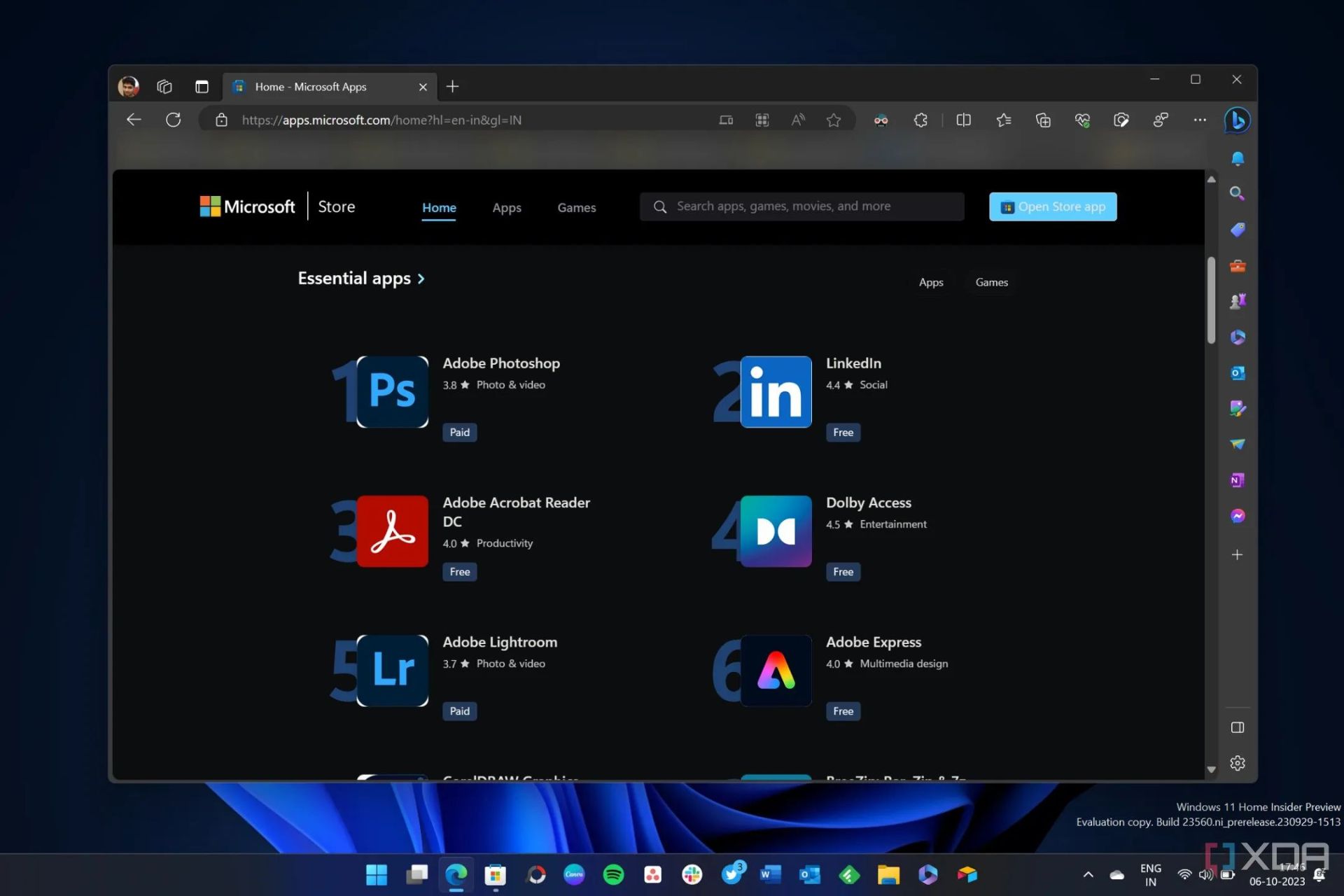Open the notifications bell in sidebar
Image resolution: width=1344 pixels, height=896 pixels.
point(1238,159)
